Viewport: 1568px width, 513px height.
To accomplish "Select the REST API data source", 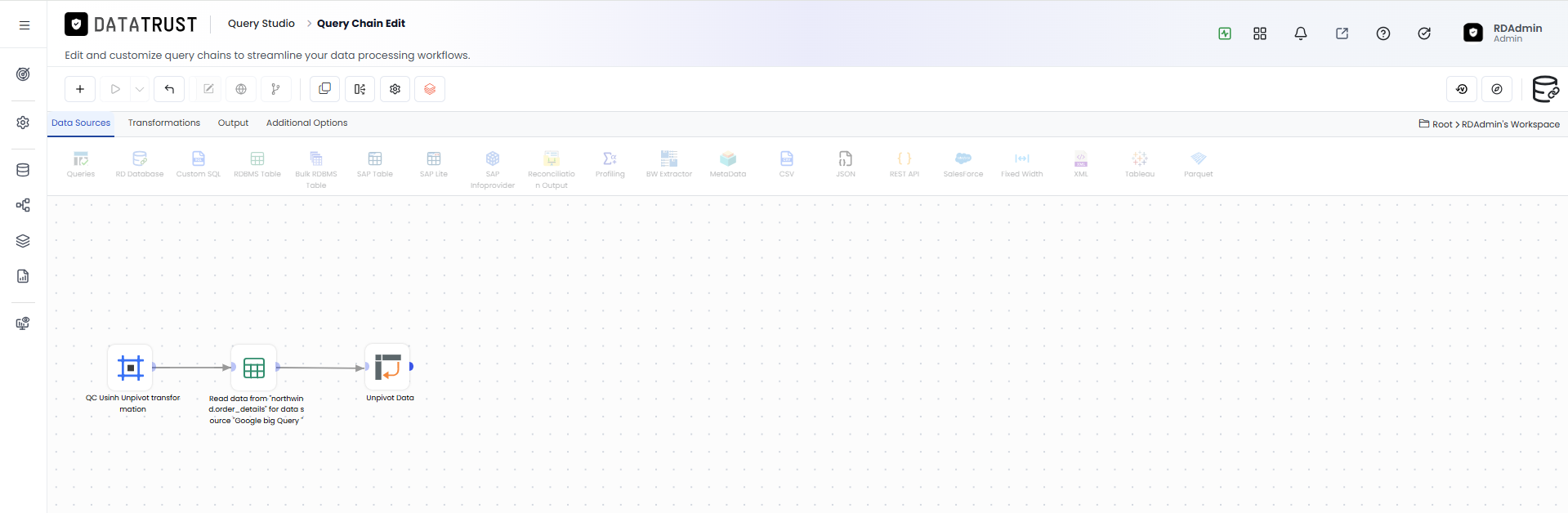I will [x=905, y=164].
